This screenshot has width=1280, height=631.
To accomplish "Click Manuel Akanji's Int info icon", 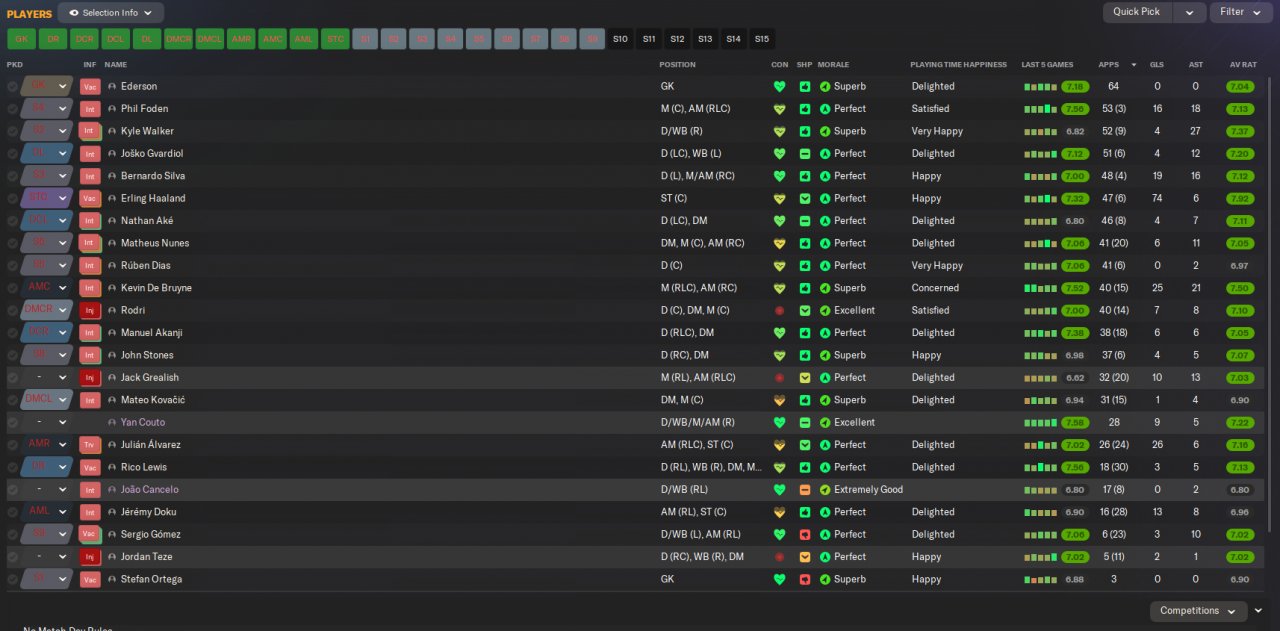I will (90, 333).
